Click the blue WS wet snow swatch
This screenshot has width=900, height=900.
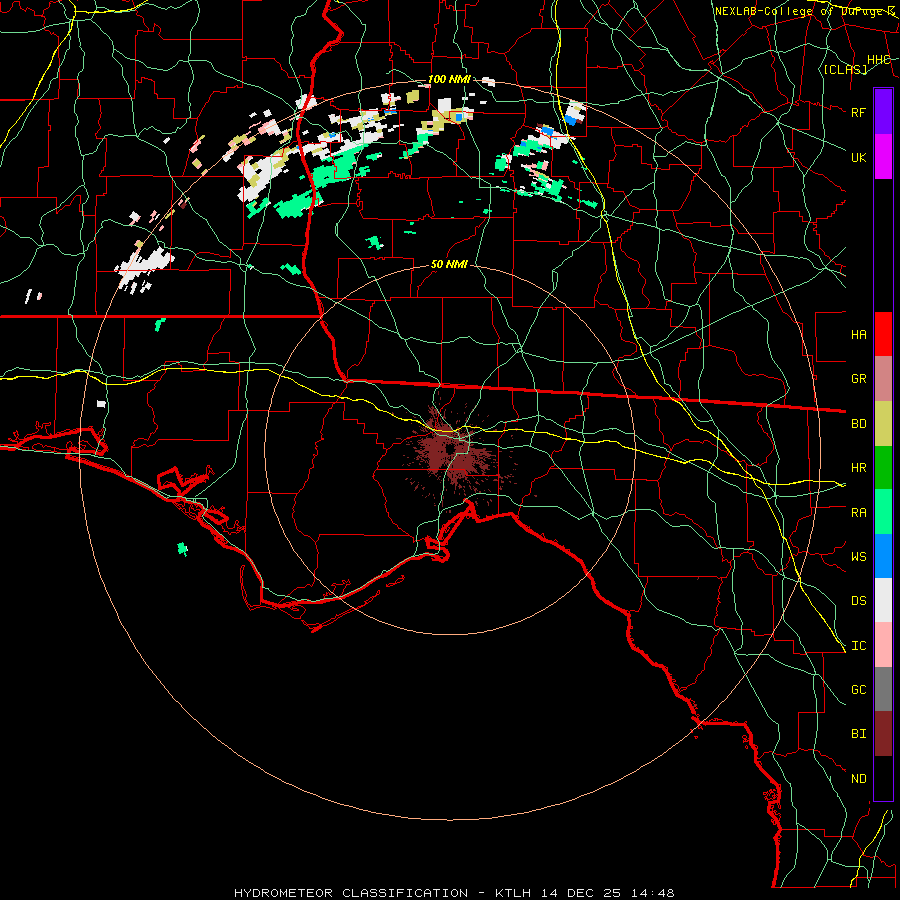point(883,556)
